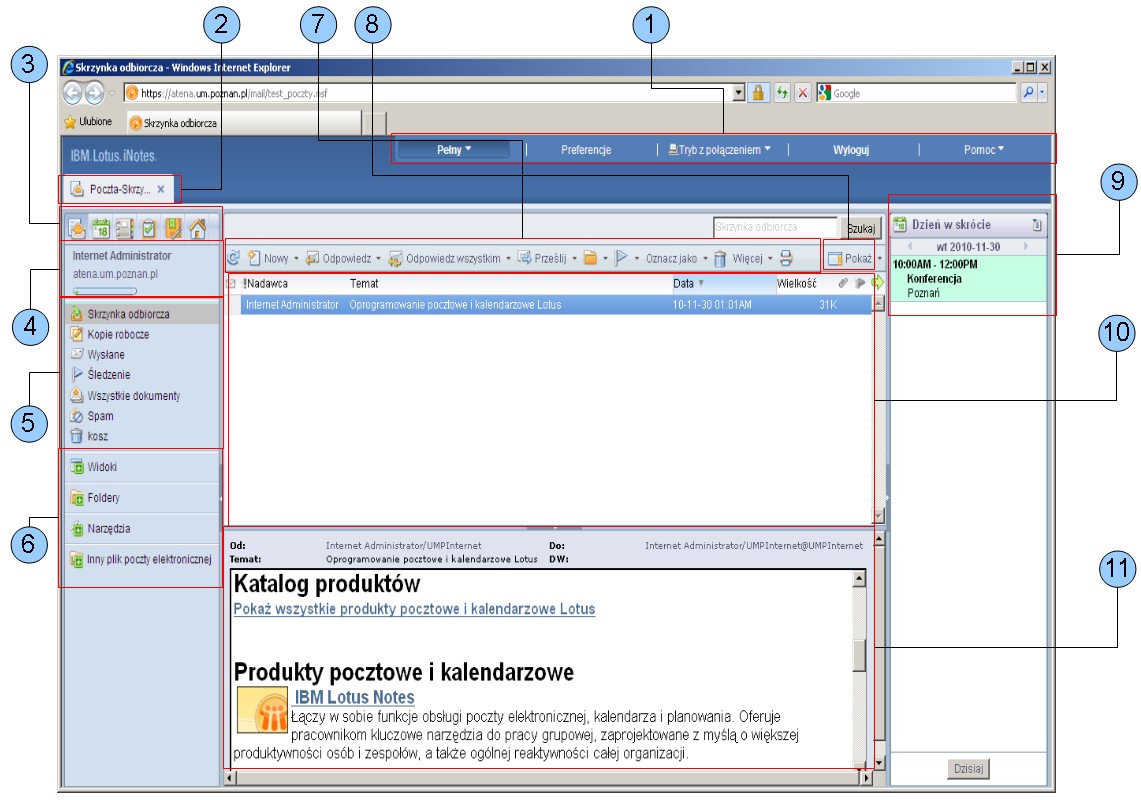The image size is (1141, 800).
Task: Open the Konferencja Poznań calendar entry
Action: [968, 278]
